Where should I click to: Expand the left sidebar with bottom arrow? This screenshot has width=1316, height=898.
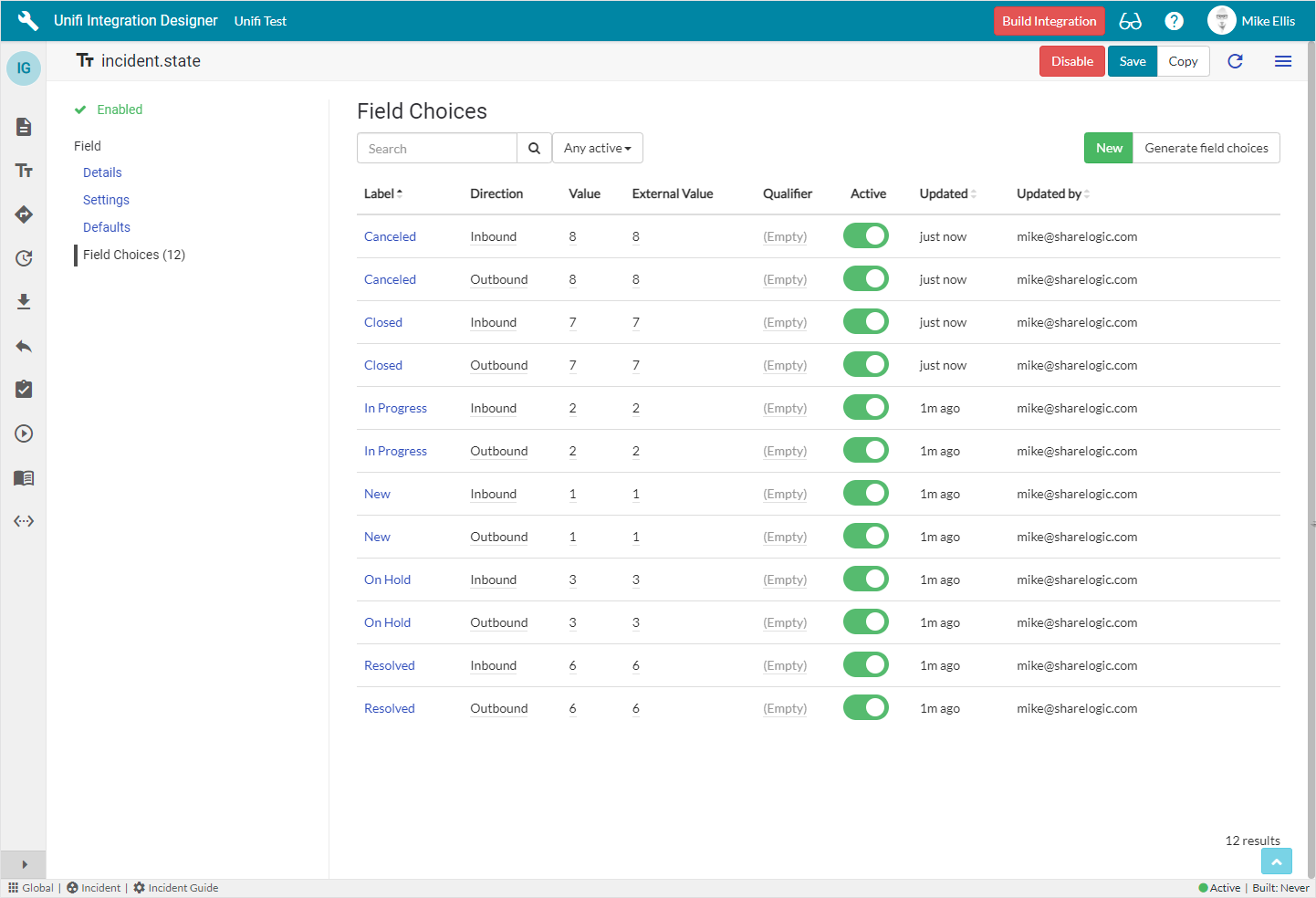click(24, 864)
